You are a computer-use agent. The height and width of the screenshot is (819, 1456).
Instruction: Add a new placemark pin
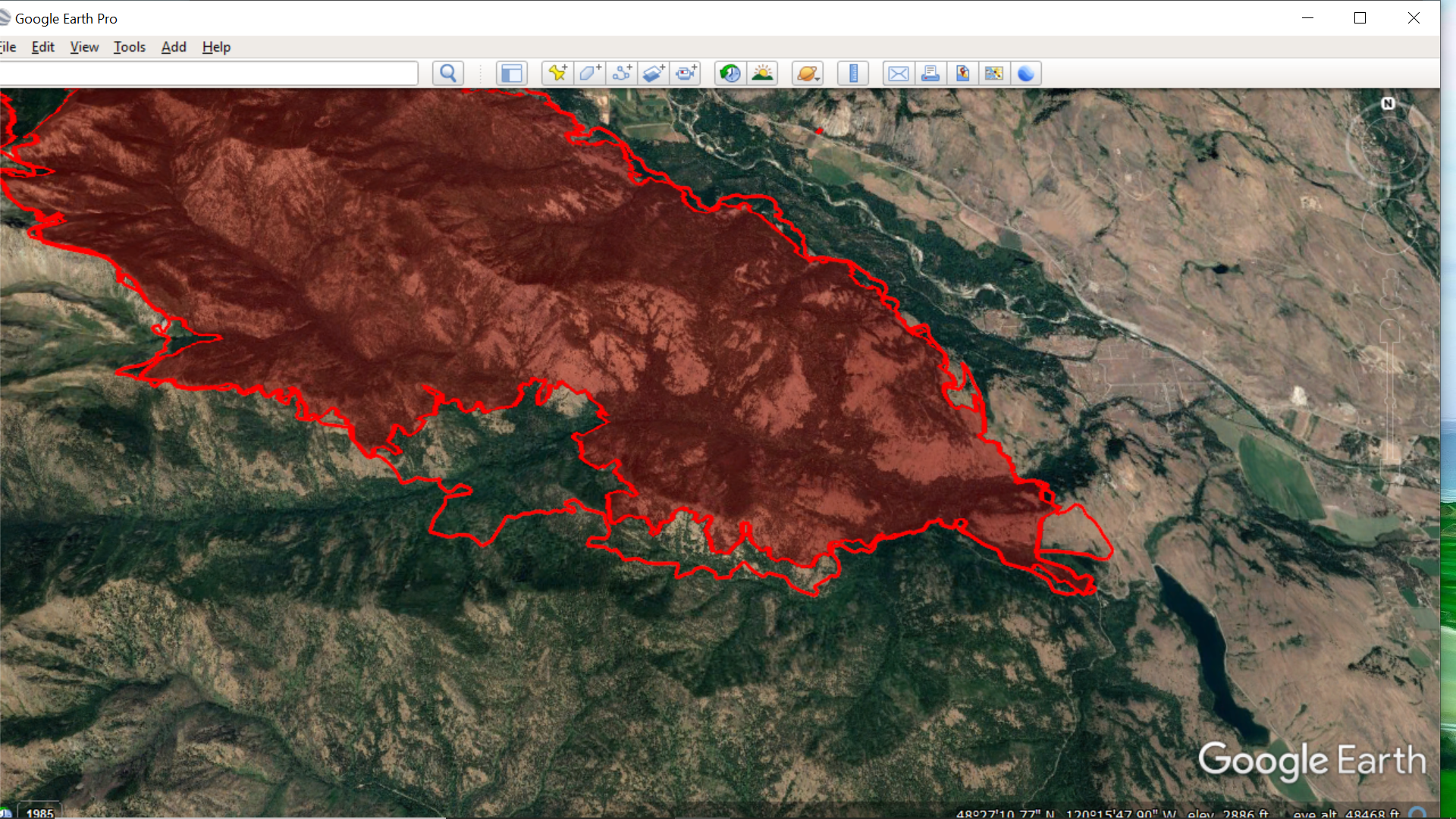[557, 74]
